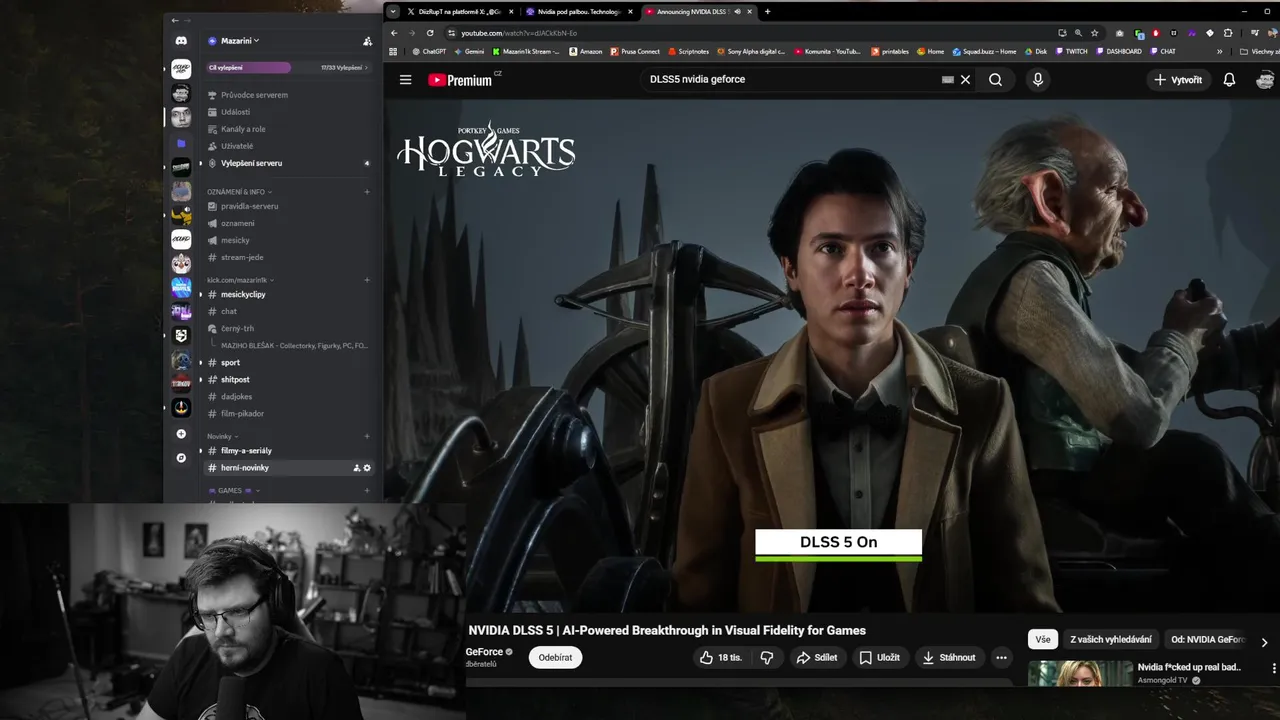This screenshot has height=720, width=1280.
Task: Open more actions ellipsis under video
Action: [1001, 657]
